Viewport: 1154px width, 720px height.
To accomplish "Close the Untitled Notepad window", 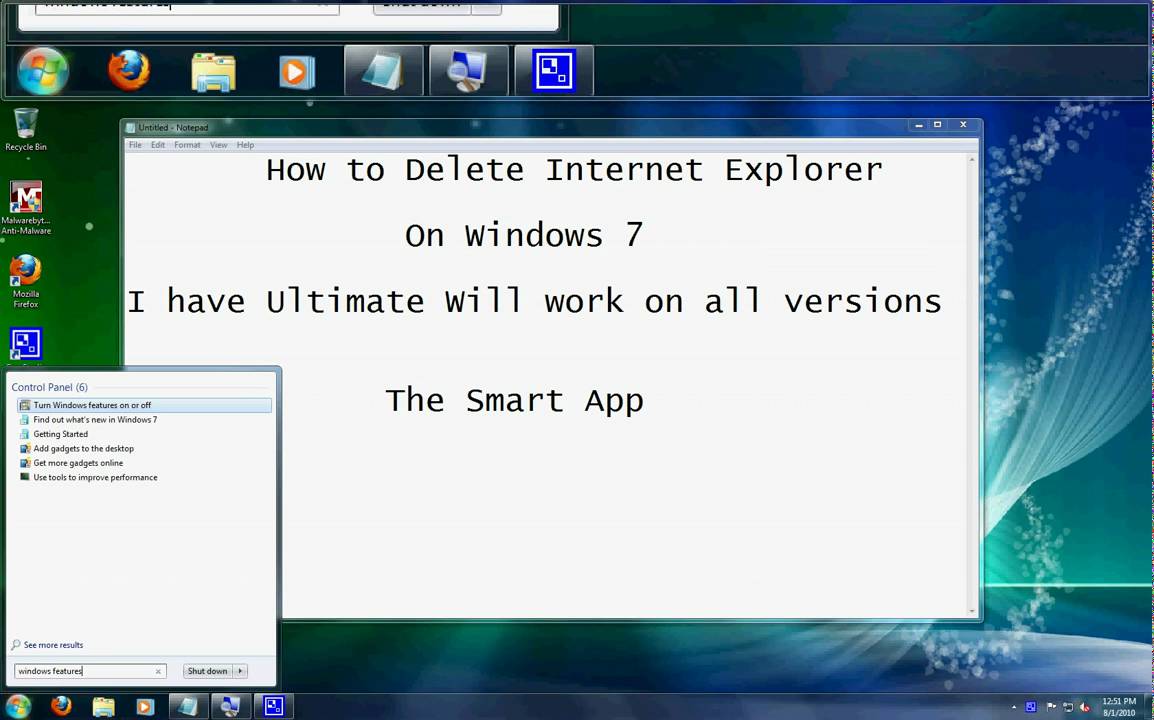I will point(963,125).
